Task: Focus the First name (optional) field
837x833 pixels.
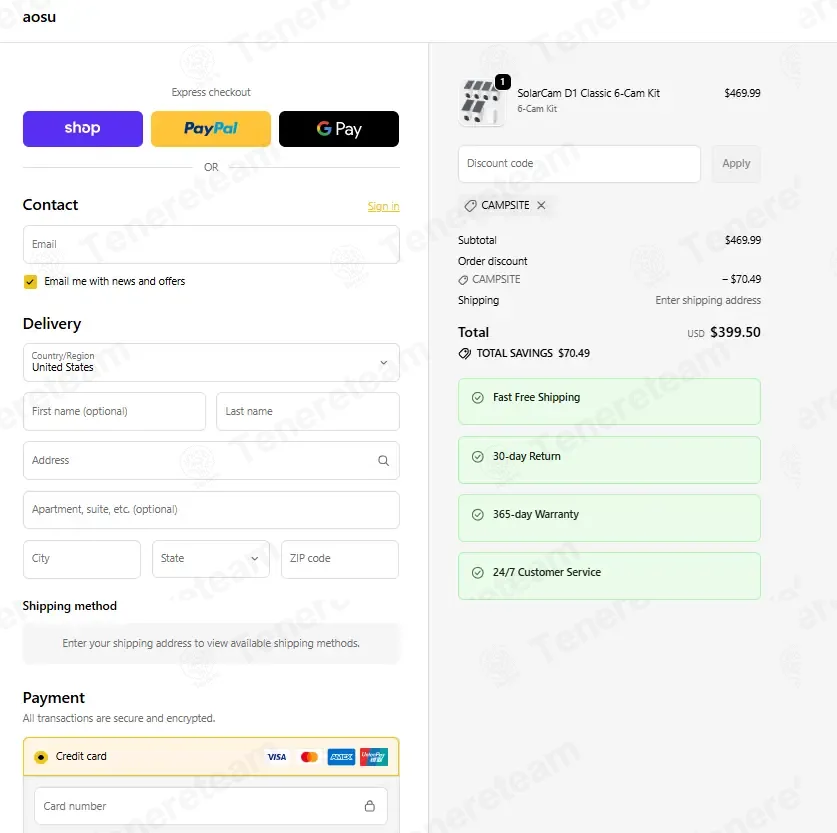Action: pos(114,411)
